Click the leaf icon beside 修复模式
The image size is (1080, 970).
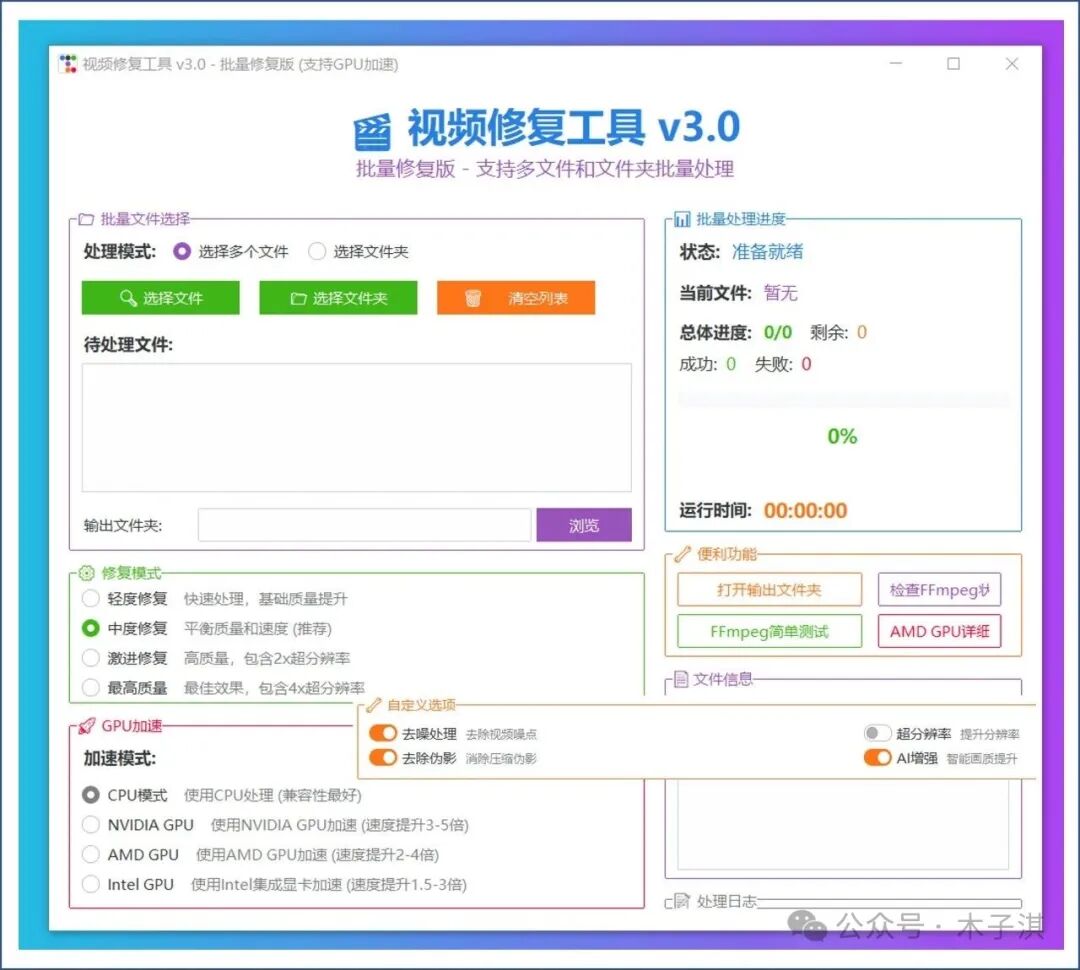[x=85, y=574]
